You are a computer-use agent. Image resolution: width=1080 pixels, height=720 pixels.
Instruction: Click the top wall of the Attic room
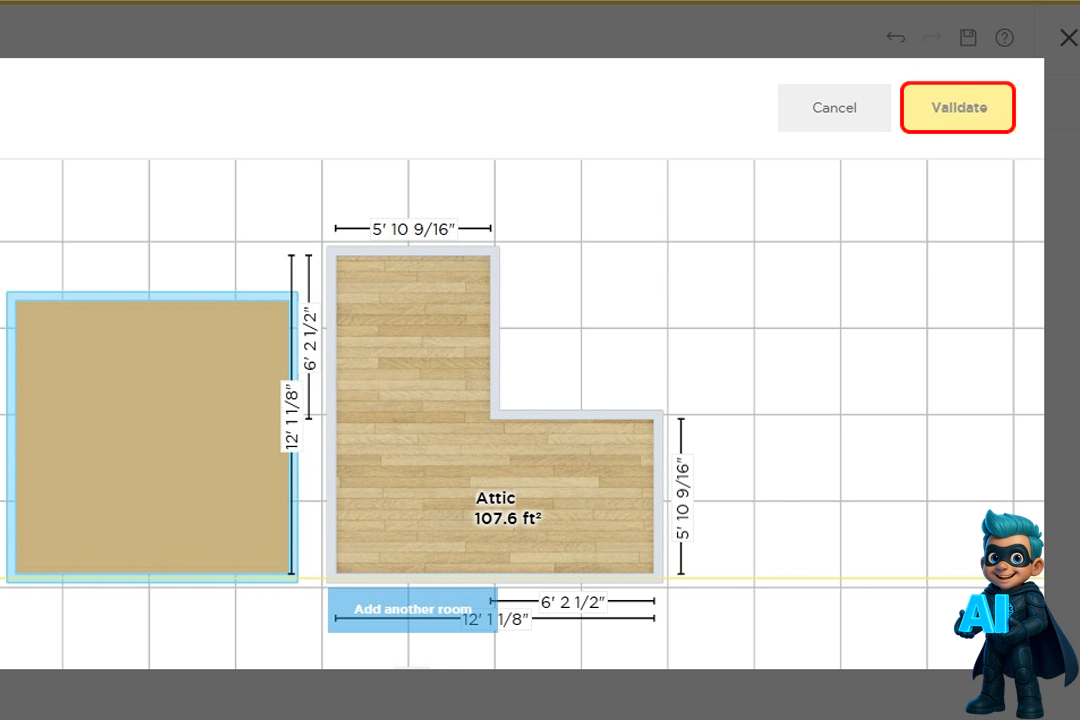point(413,251)
